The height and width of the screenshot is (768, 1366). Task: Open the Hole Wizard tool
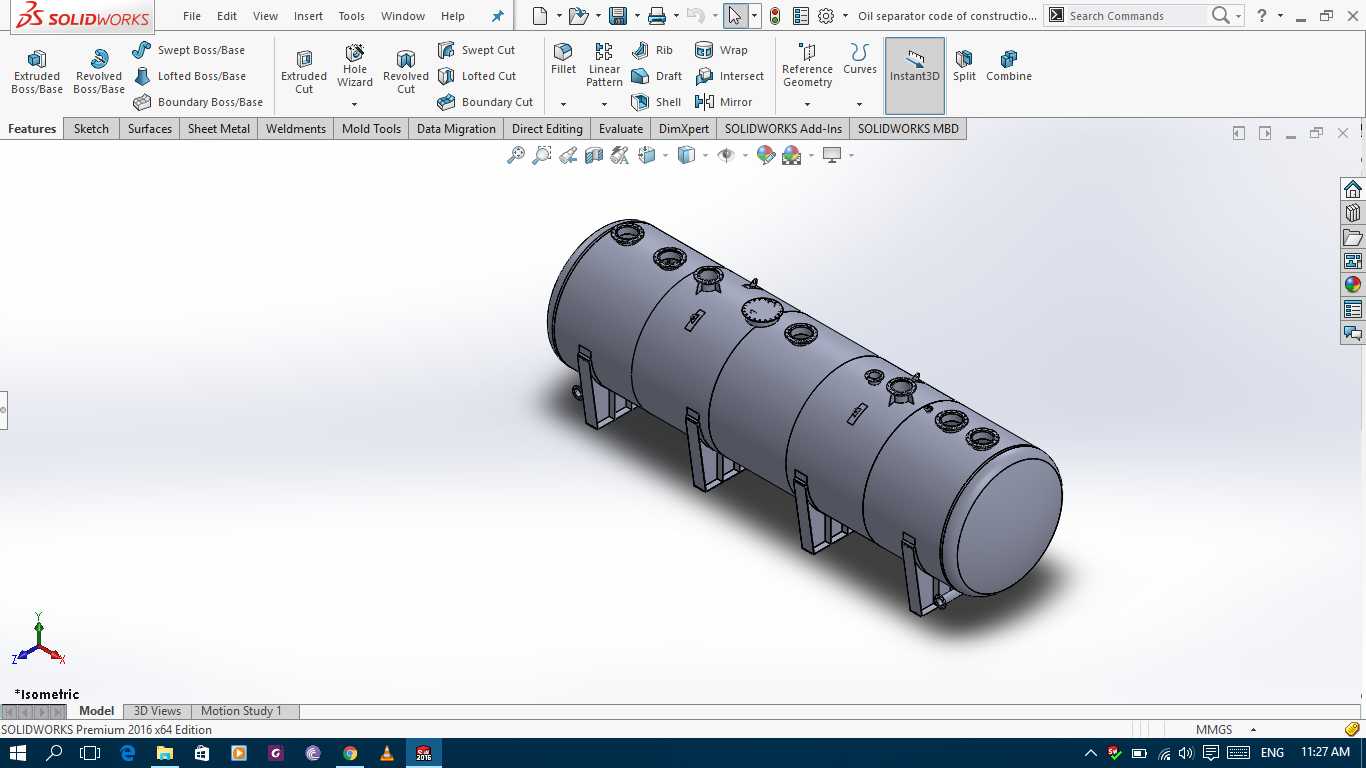[x=355, y=66]
